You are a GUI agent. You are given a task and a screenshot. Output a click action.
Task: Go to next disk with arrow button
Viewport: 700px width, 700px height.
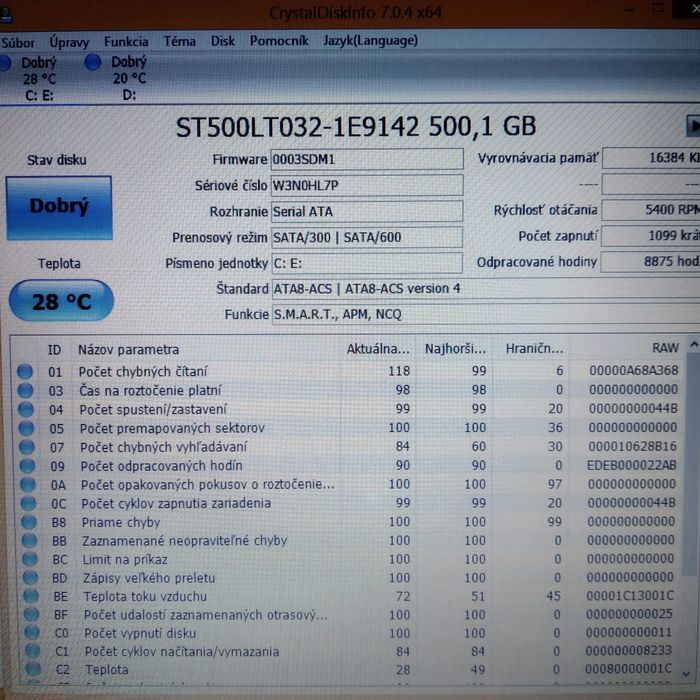click(693, 125)
